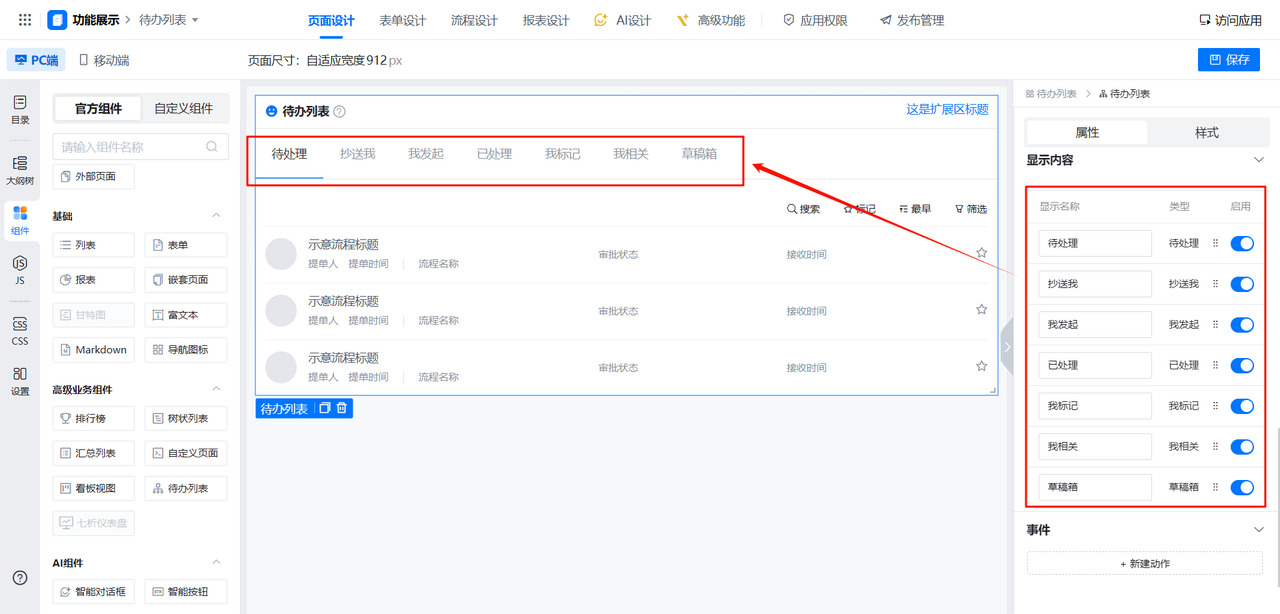Click the component name search field
The height and width of the screenshot is (614, 1280).
point(132,147)
